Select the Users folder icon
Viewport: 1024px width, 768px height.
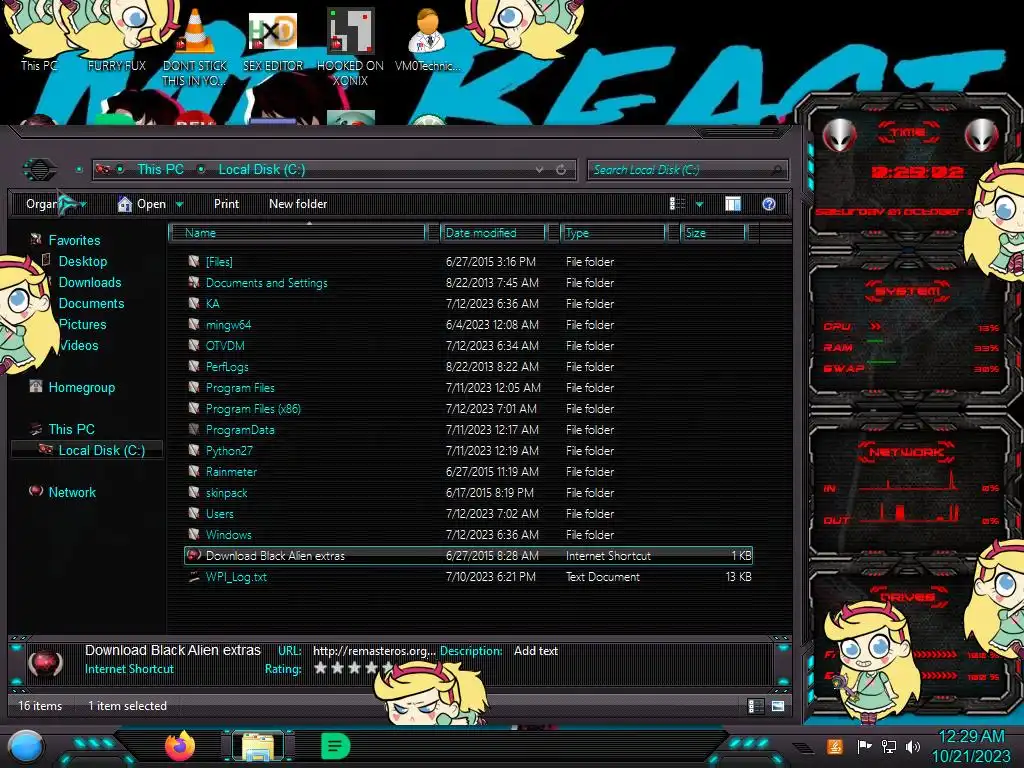pyautogui.click(x=194, y=513)
